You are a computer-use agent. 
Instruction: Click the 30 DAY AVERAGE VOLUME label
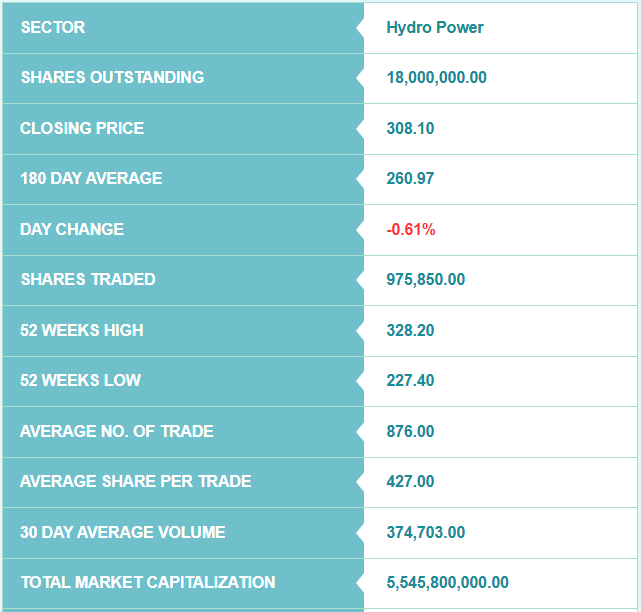pyautogui.click(x=123, y=532)
